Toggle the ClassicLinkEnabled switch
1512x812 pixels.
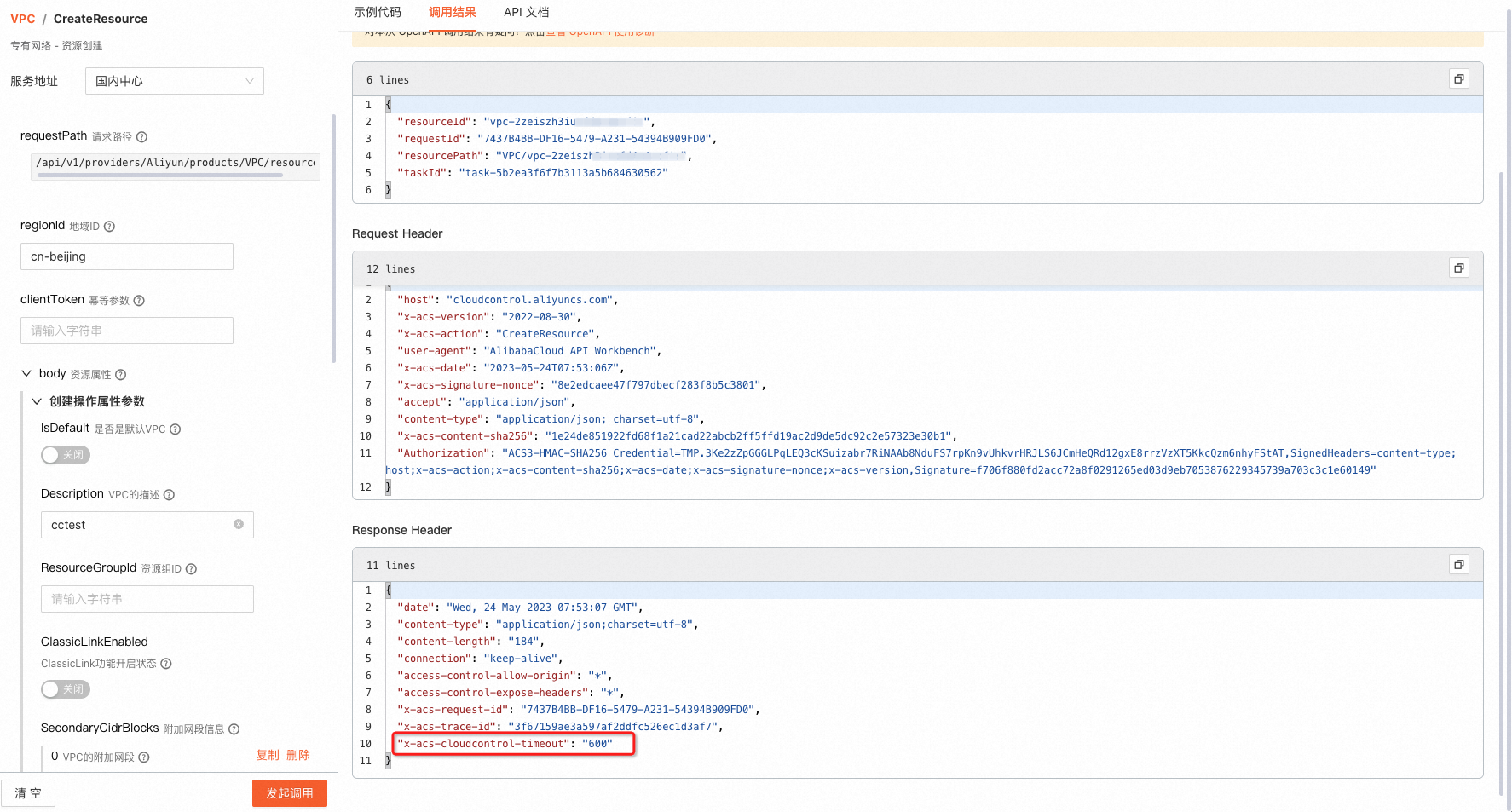[x=66, y=689]
